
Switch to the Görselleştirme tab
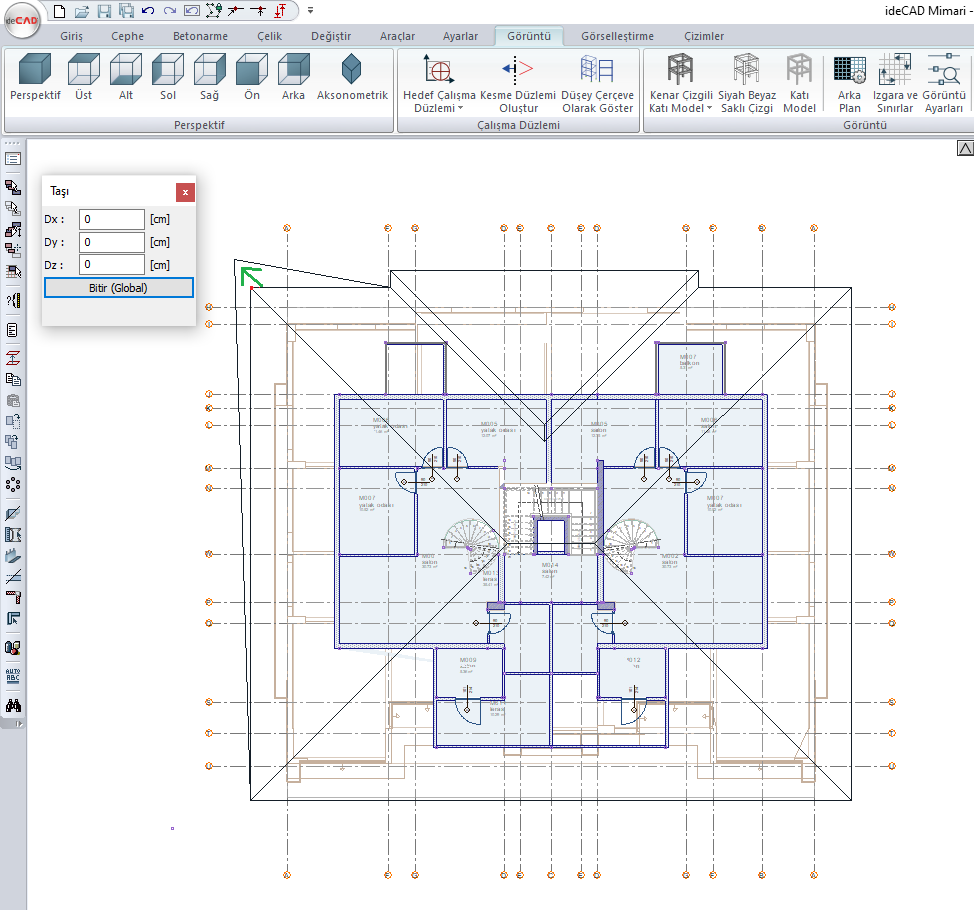pos(617,36)
